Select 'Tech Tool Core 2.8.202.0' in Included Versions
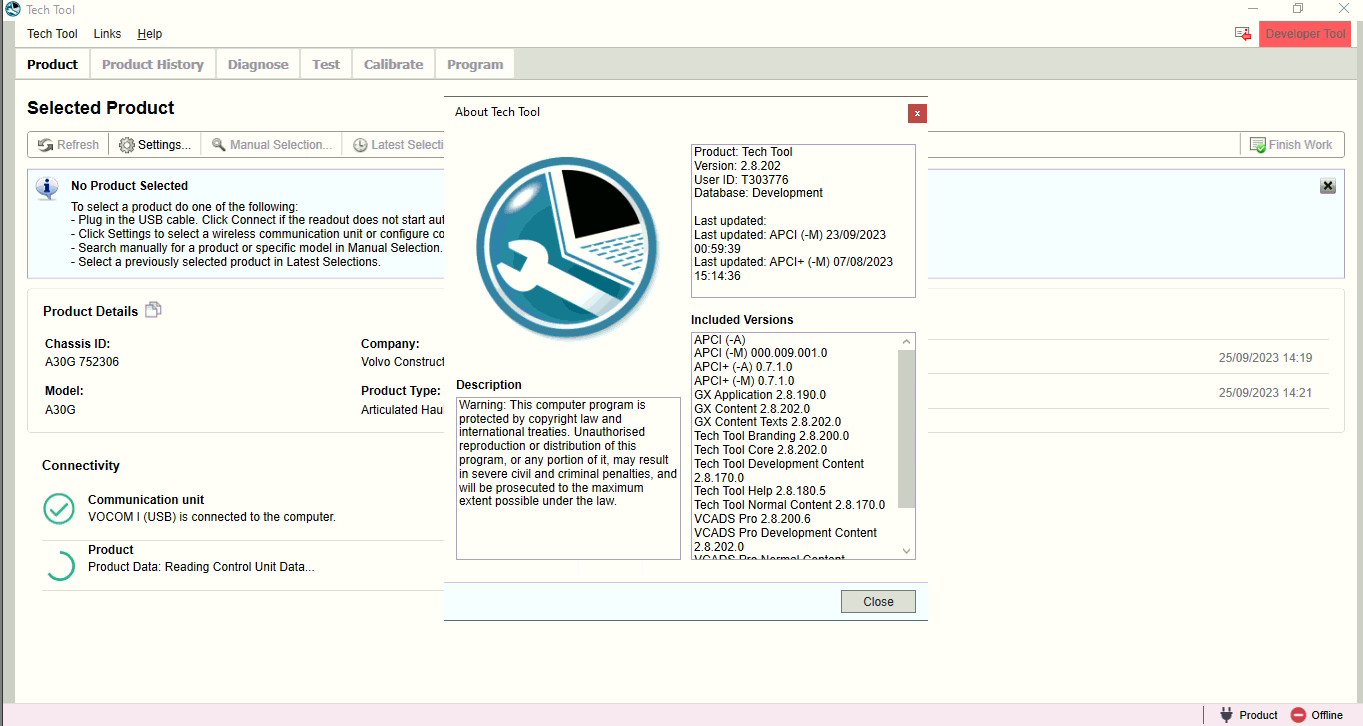Screen dimensions: 1363x726 point(760,450)
